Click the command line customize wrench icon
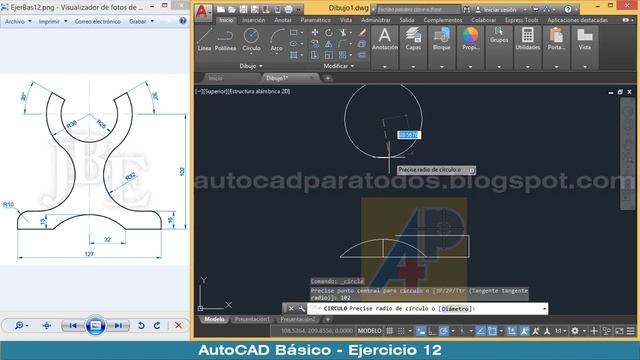The width and height of the screenshot is (640, 360). 302,309
